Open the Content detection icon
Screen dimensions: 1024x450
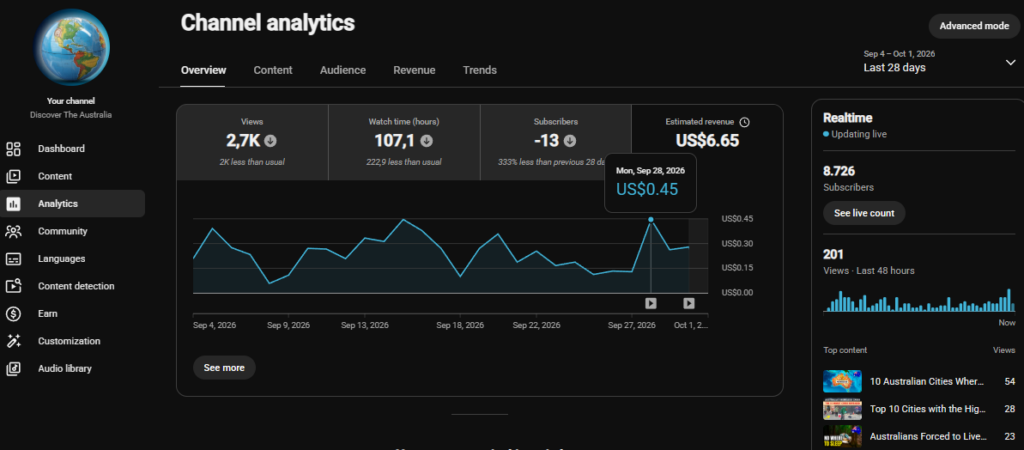click(13, 286)
